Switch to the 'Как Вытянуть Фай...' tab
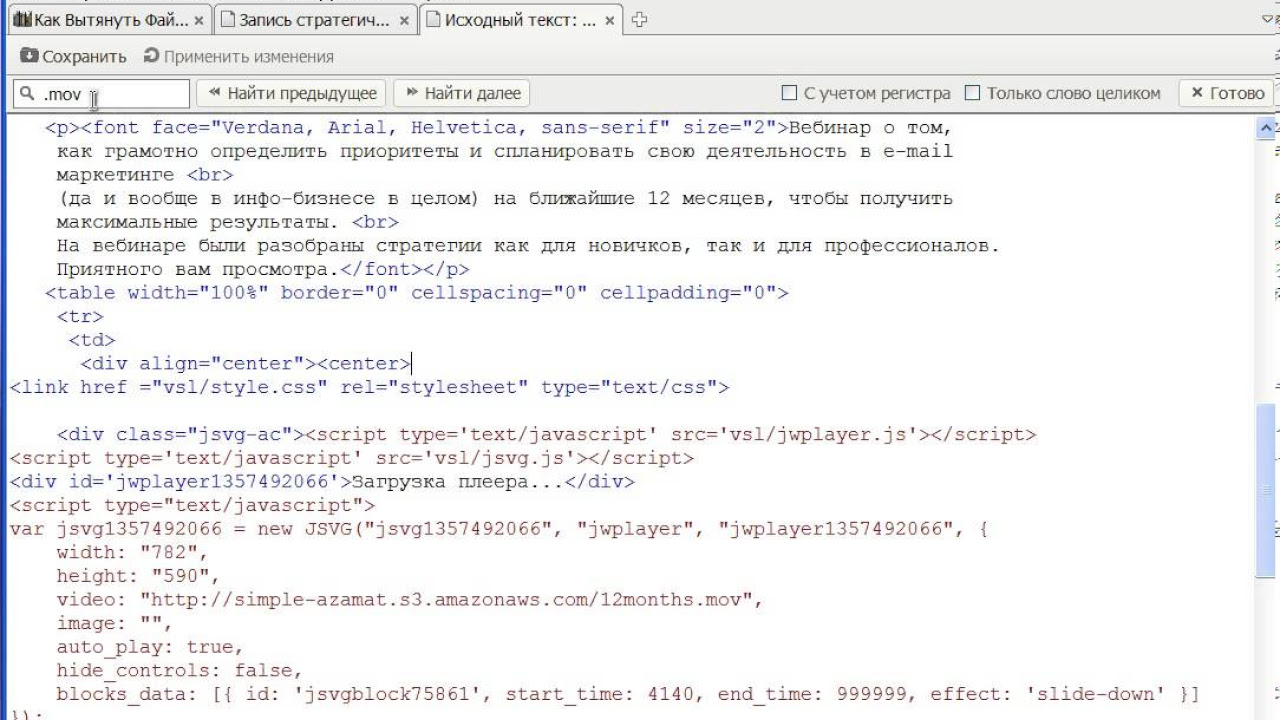The height and width of the screenshot is (720, 1280). 108,20
